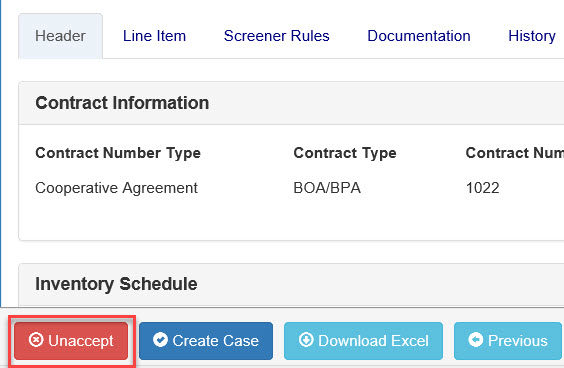Open the Screener Rules tab

click(x=276, y=36)
